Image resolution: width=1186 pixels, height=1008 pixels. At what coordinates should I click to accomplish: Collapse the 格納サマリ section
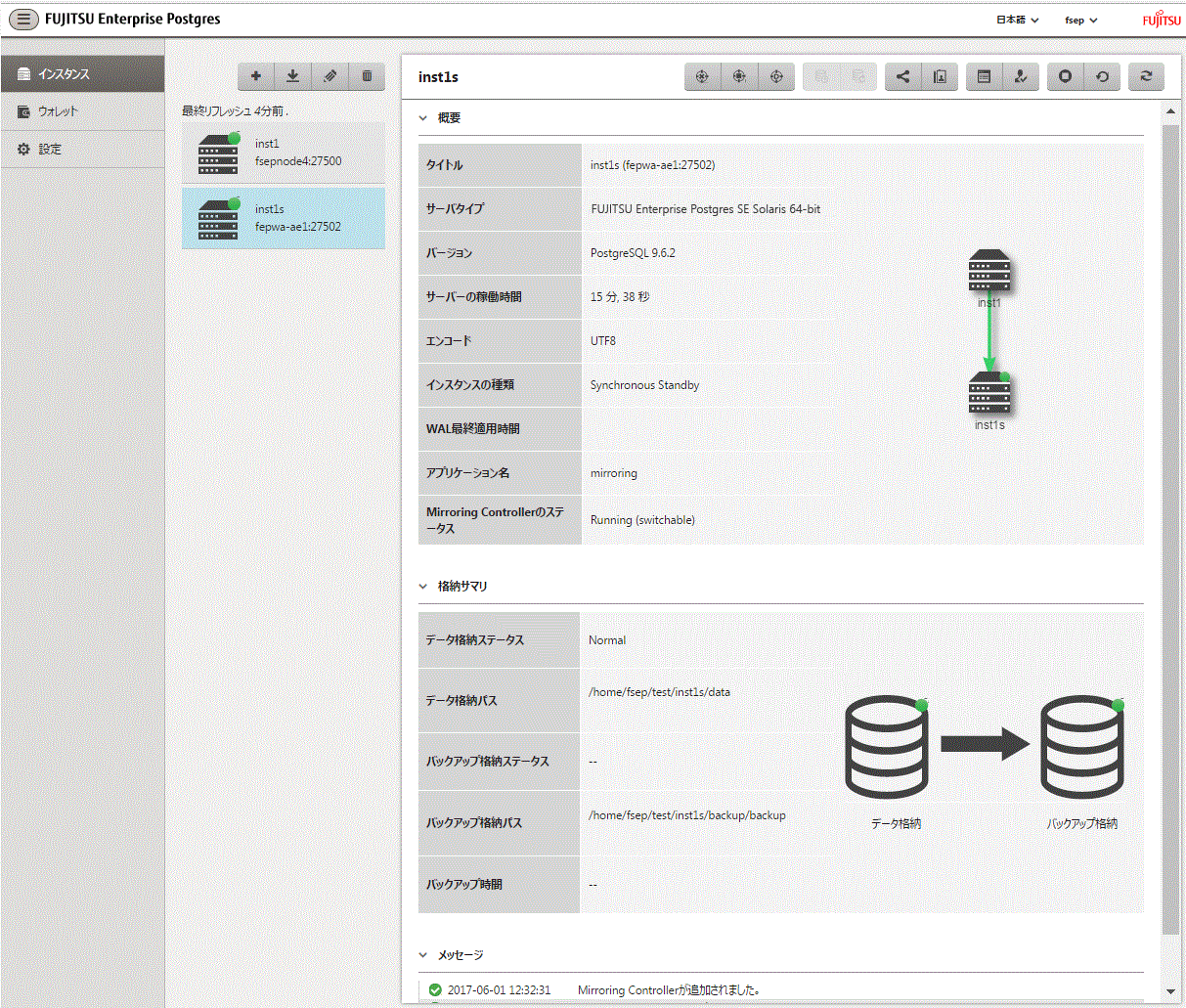point(423,587)
